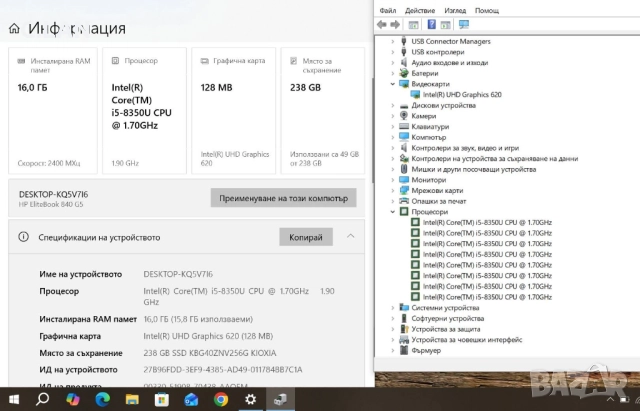Expand Контролери за звук, видео и игри
This screenshot has width=640, height=411.
point(393,148)
